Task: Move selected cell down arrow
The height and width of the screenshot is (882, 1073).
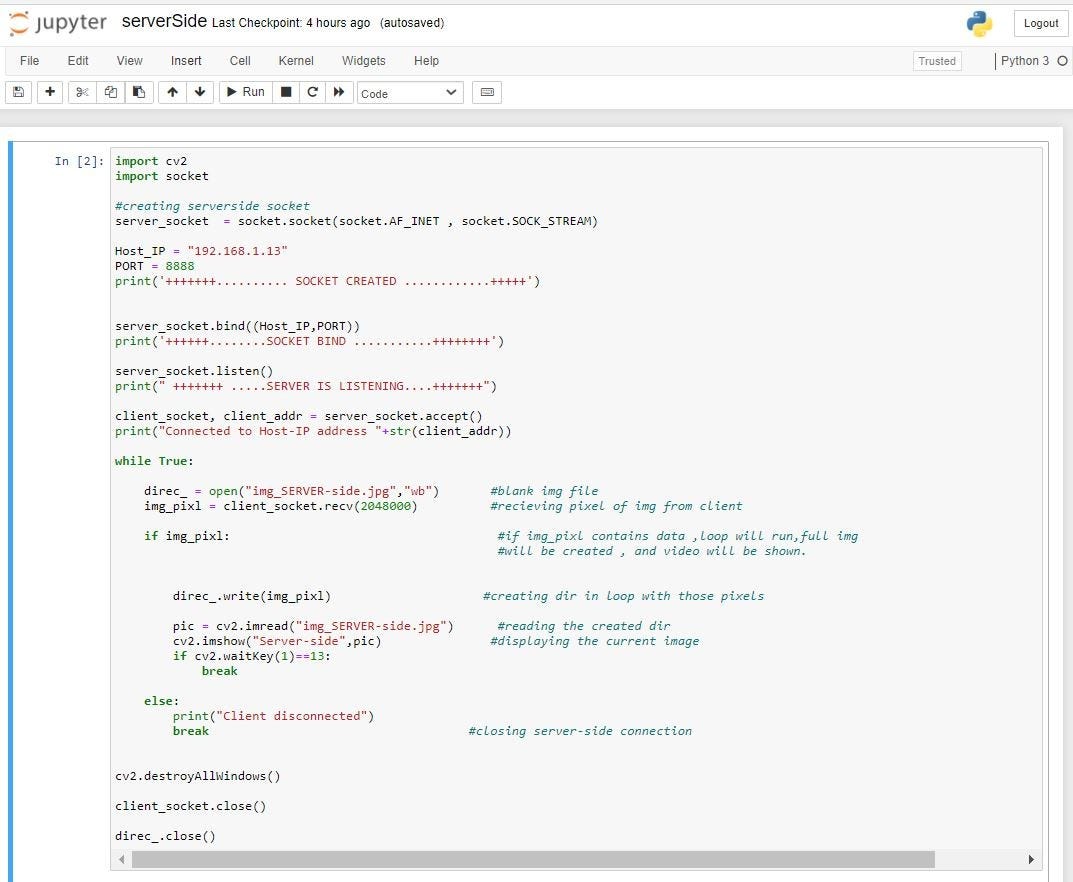Action: (200, 92)
